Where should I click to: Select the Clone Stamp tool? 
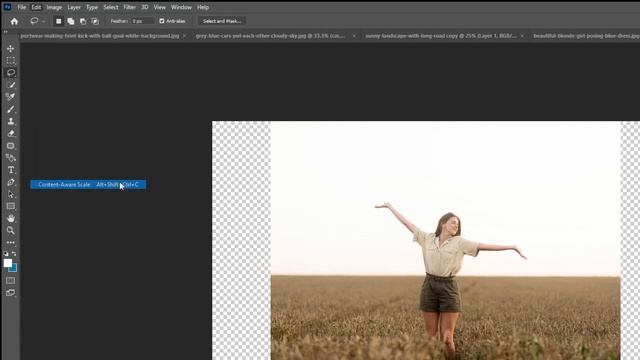(x=11, y=121)
